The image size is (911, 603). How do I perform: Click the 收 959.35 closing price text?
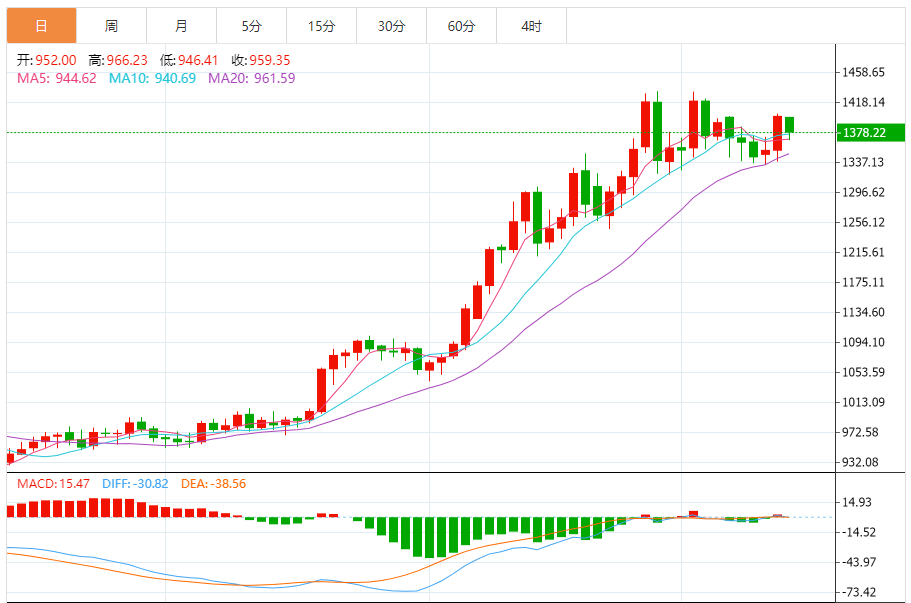(262, 60)
